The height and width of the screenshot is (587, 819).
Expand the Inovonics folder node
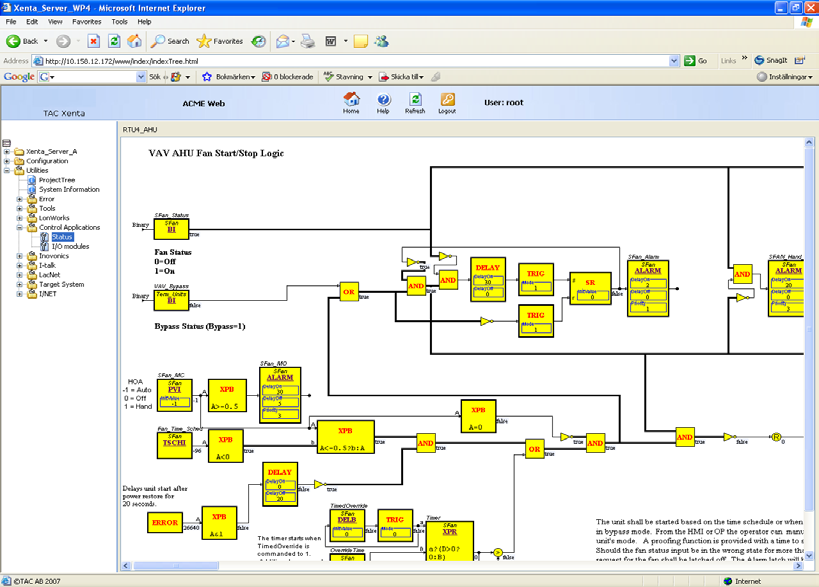pos(19,256)
